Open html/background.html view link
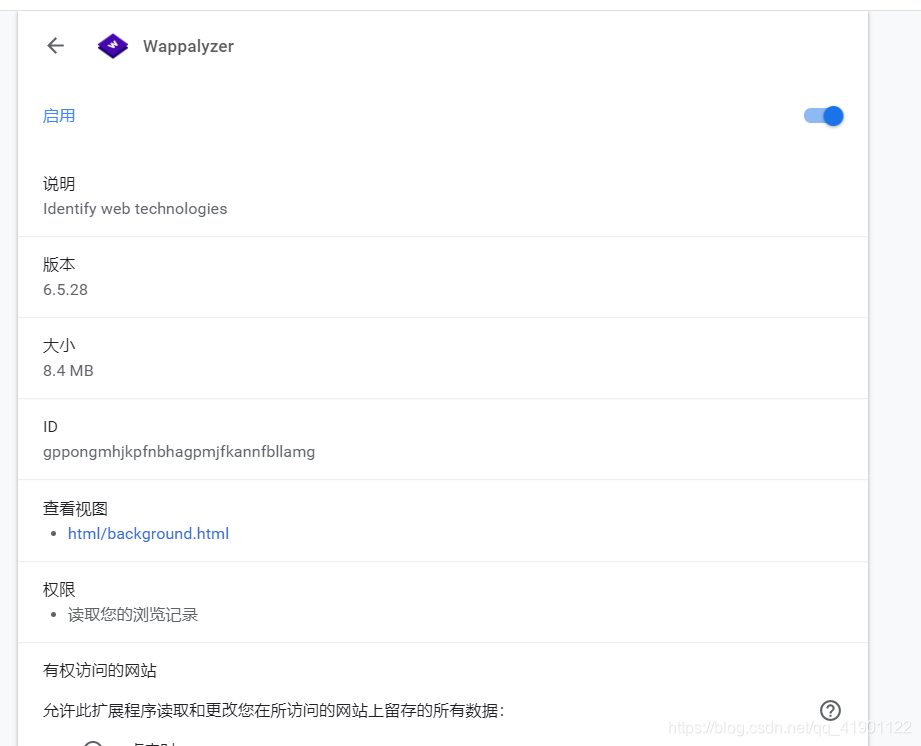Image resolution: width=921 pixels, height=746 pixels. (x=148, y=533)
